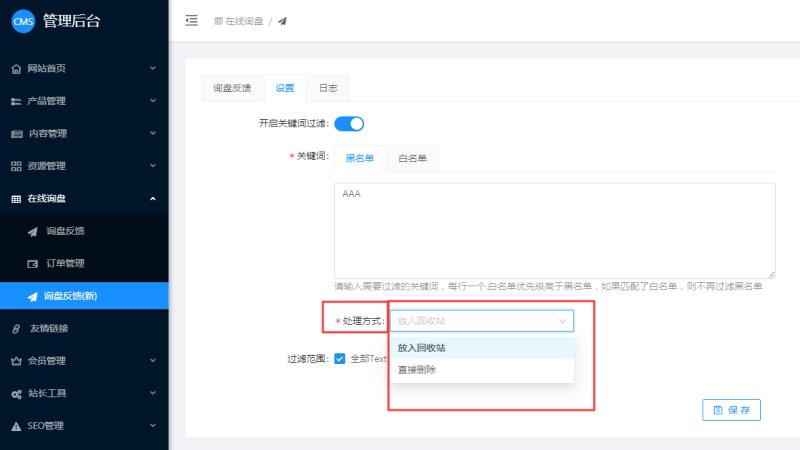Click the 会员管理 crown icon

pos(16,361)
